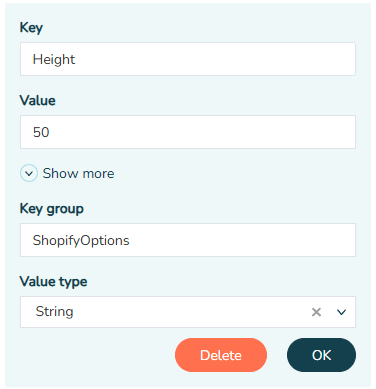Place cursor on the Height text
376x389 pixels.
click(x=54, y=59)
